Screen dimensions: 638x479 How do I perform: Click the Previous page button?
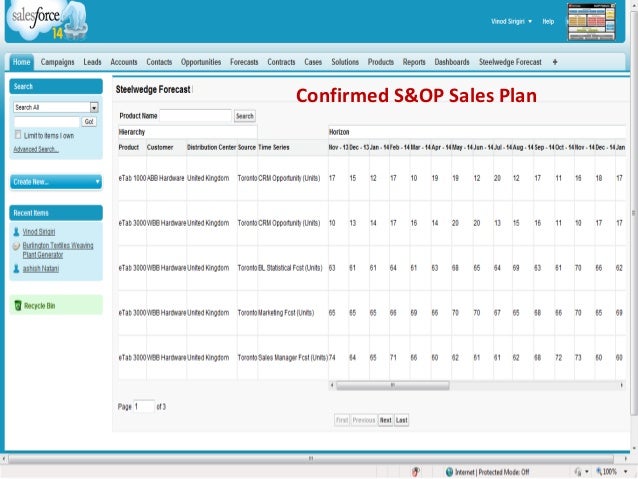[364, 420]
